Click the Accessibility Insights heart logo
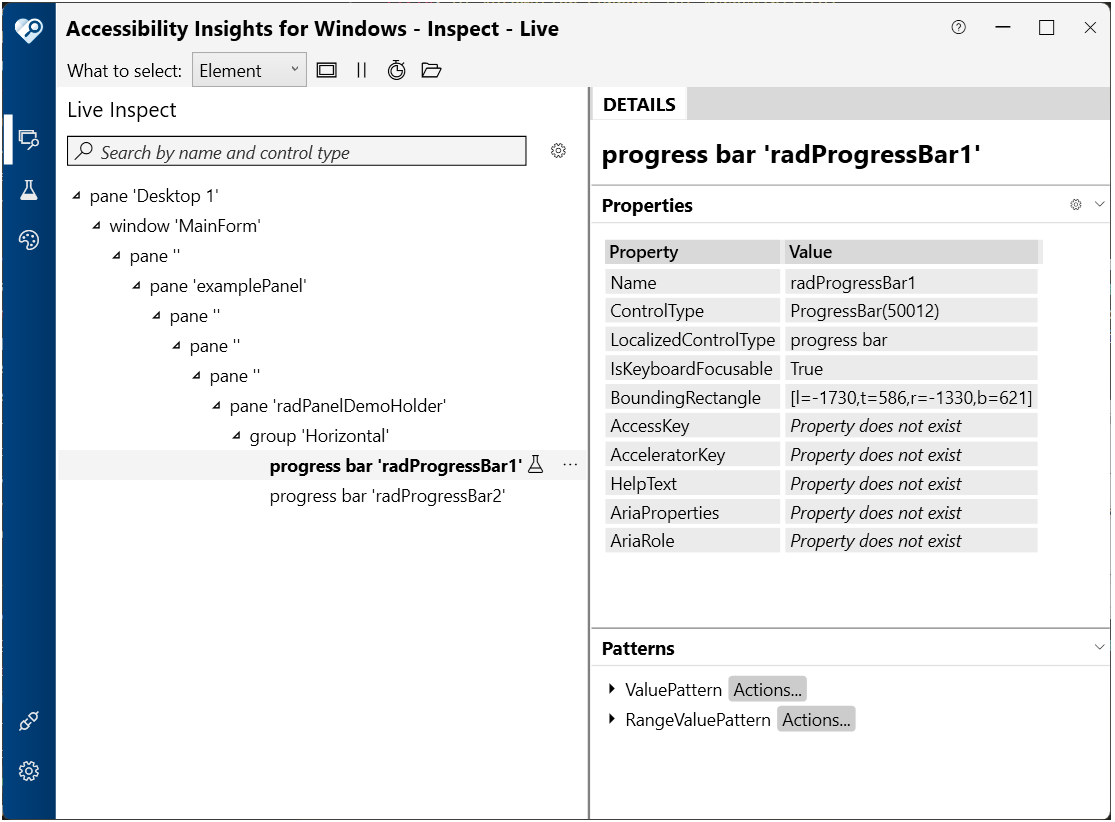 (x=28, y=29)
